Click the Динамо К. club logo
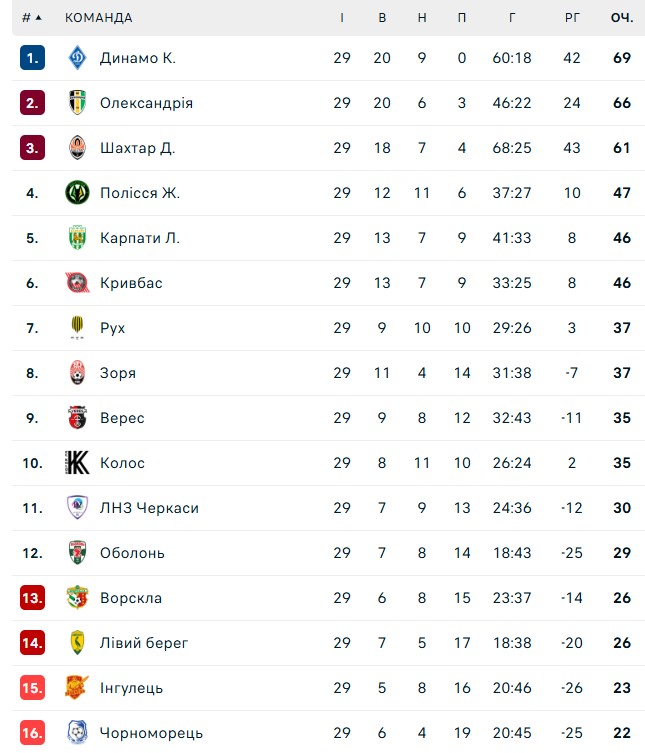 click(78, 58)
